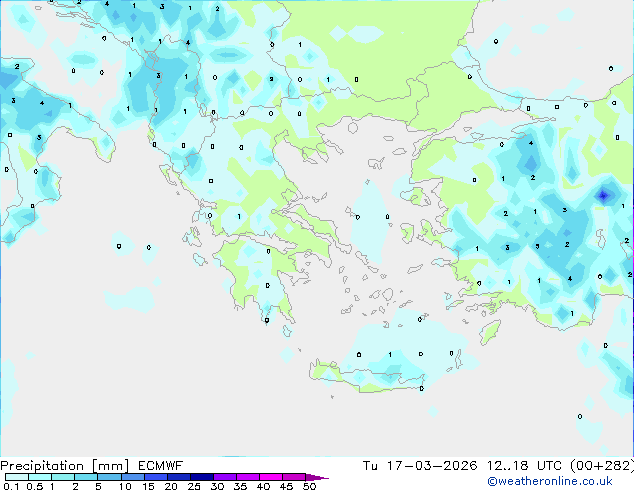This screenshot has height=490, width=634.
Task: Click the 'ECMWF' model label
Action: click(160, 466)
